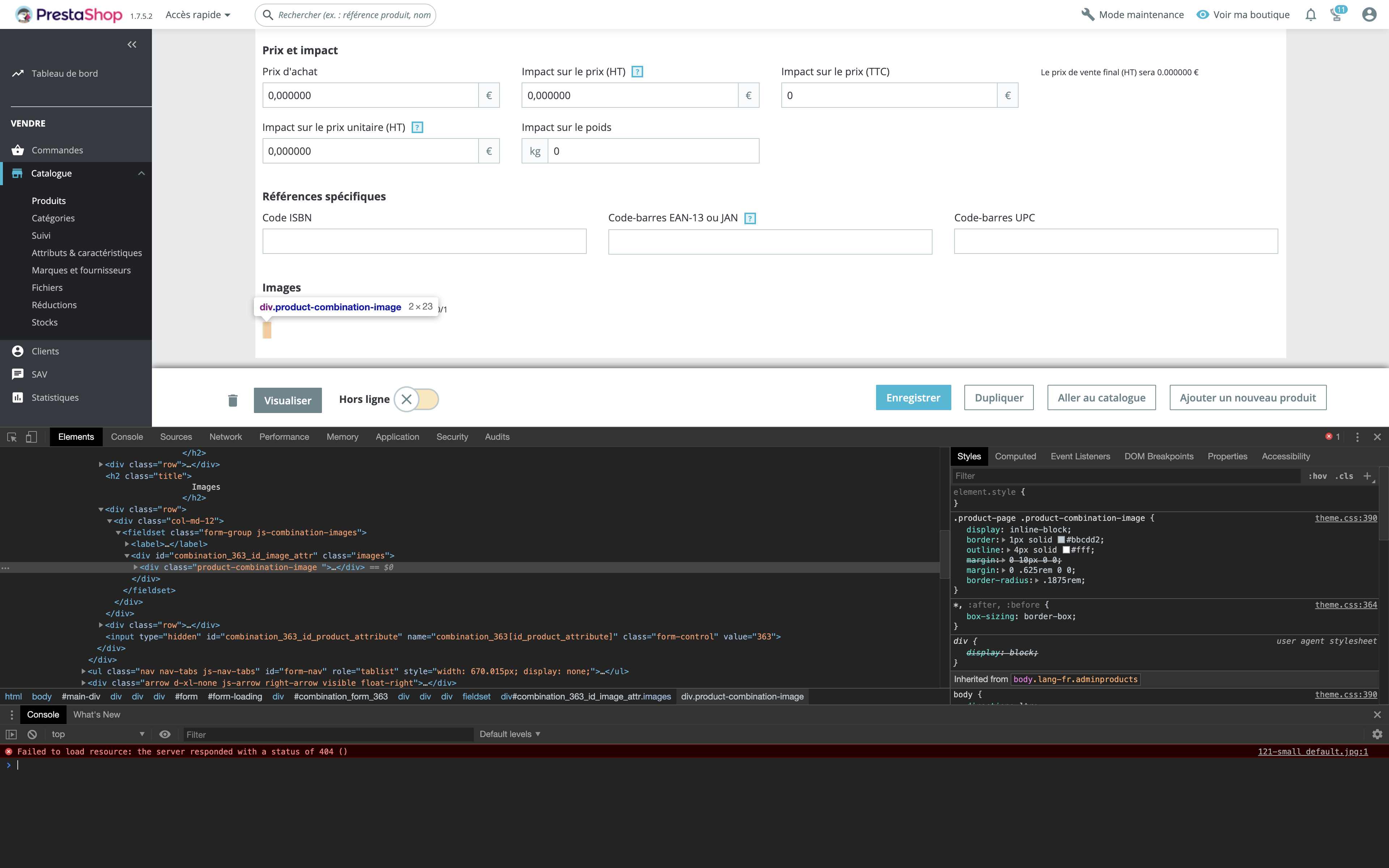Switch to the Network tab in DevTools
Image resolution: width=1389 pixels, height=868 pixels.
226,437
